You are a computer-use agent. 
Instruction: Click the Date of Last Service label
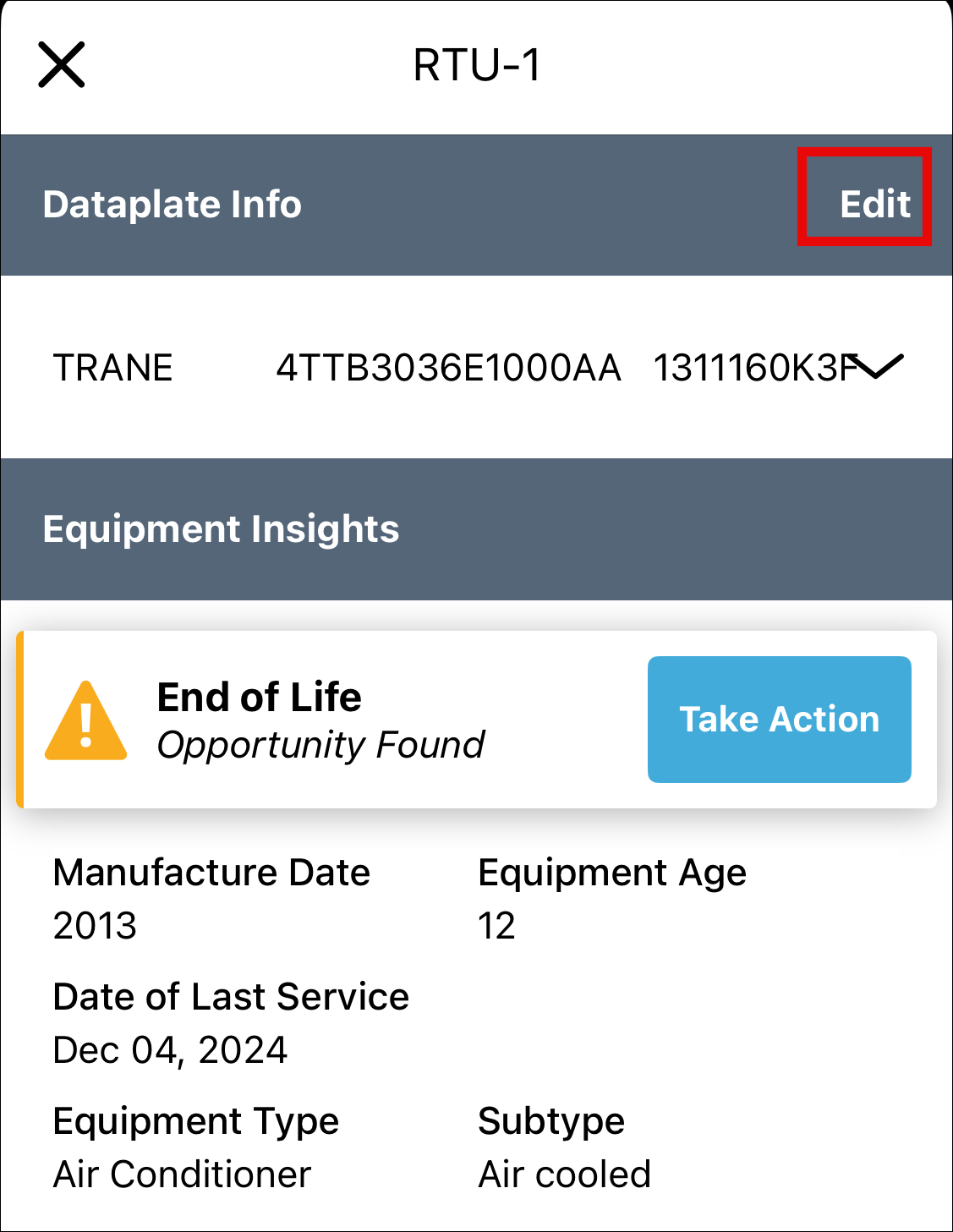click(x=231, y=997)
